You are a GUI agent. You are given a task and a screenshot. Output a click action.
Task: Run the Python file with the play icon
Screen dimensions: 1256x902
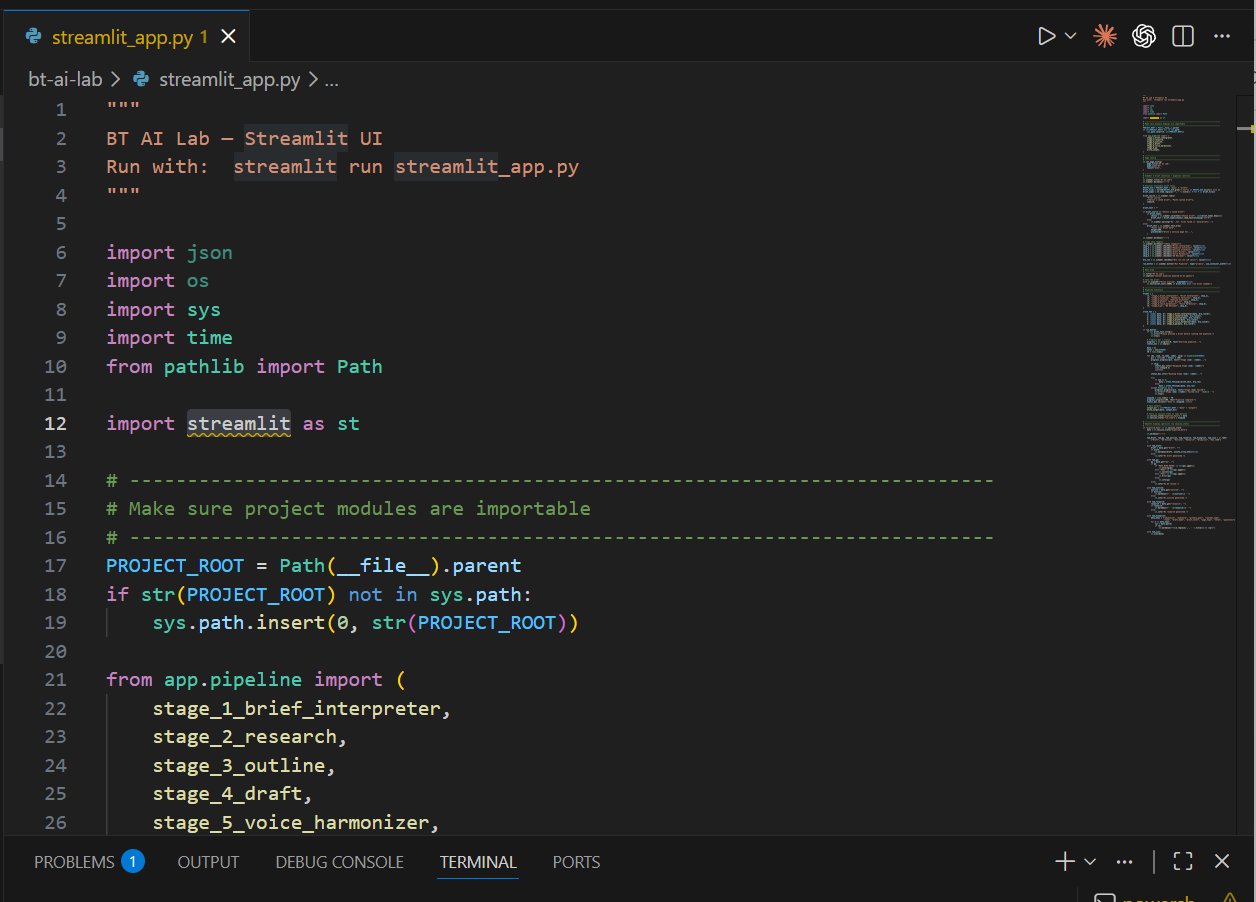pos(1045,35)
